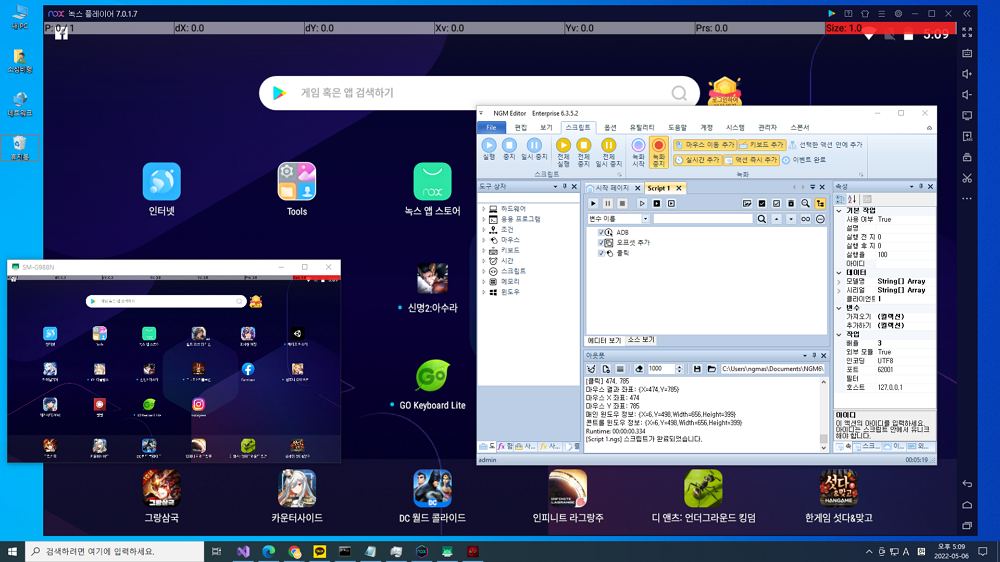Open the 편집 ribbon tab
1000x562 pixels.
[x=521, y=128]
